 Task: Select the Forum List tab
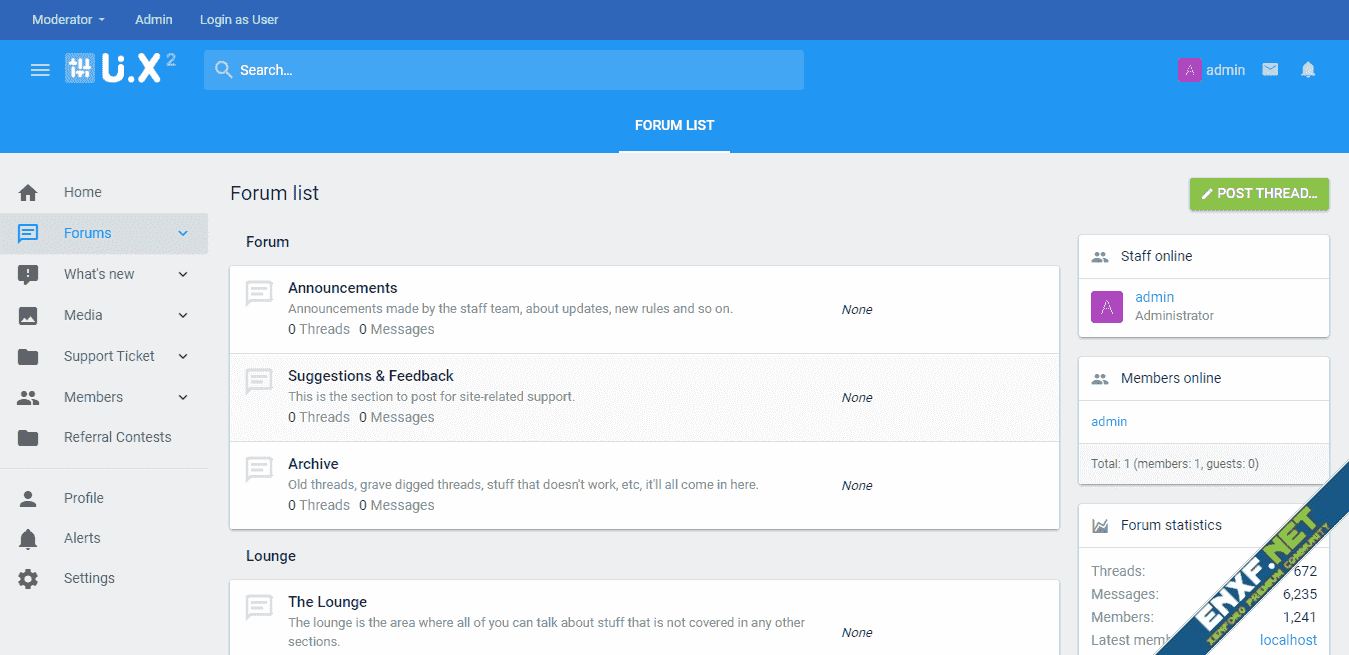(x=674, y=126)
